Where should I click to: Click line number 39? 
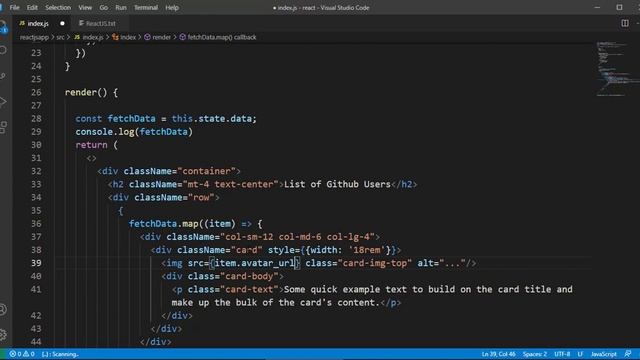[36, 263]
